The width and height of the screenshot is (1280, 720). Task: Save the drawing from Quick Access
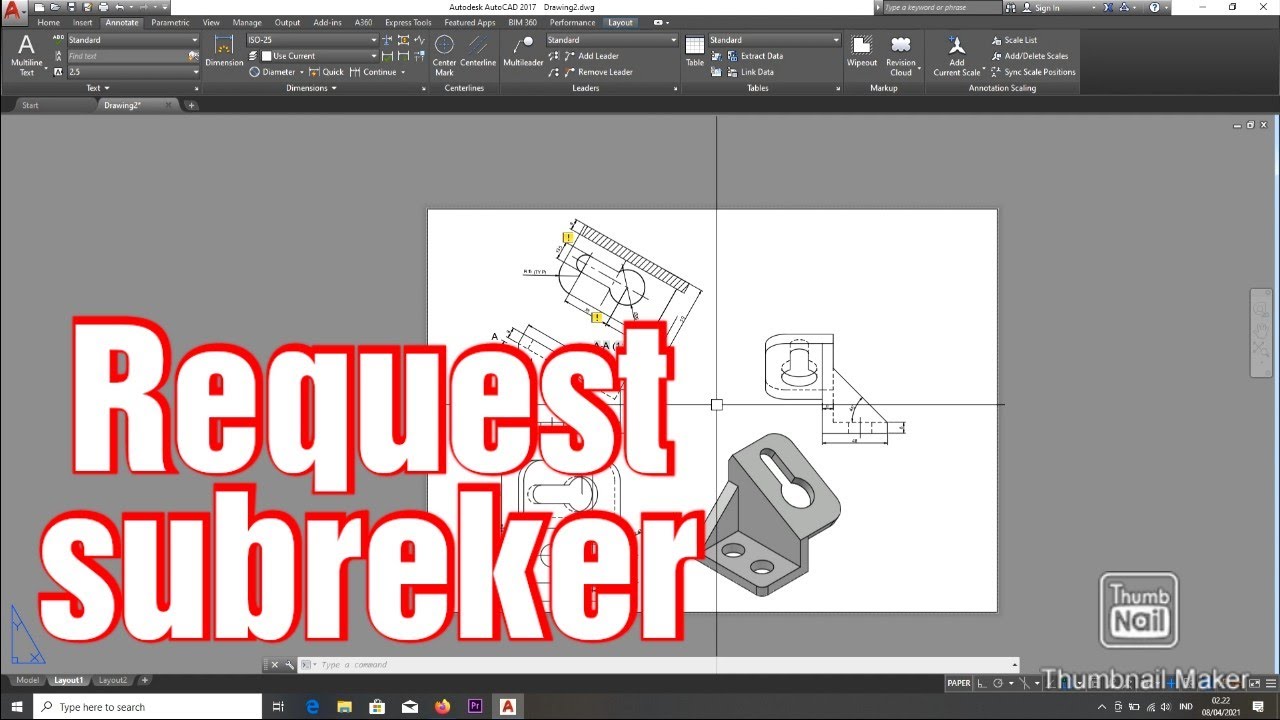[x=71, y=7]
